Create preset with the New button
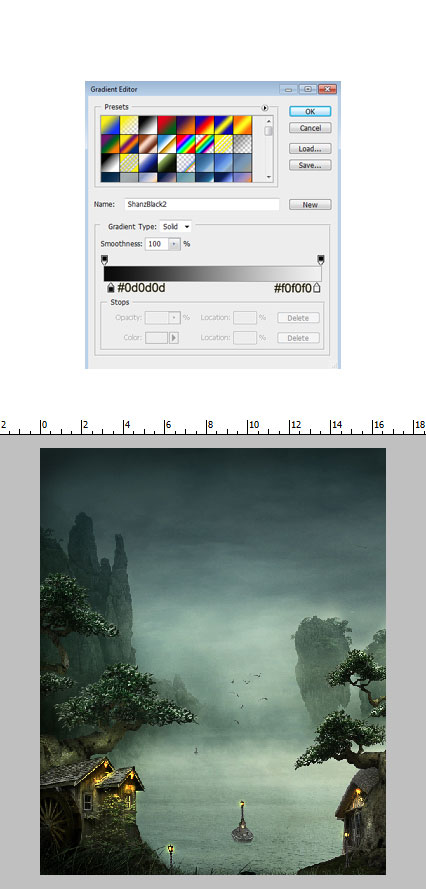This screenshot has height=889, width=426. [310, 205]
